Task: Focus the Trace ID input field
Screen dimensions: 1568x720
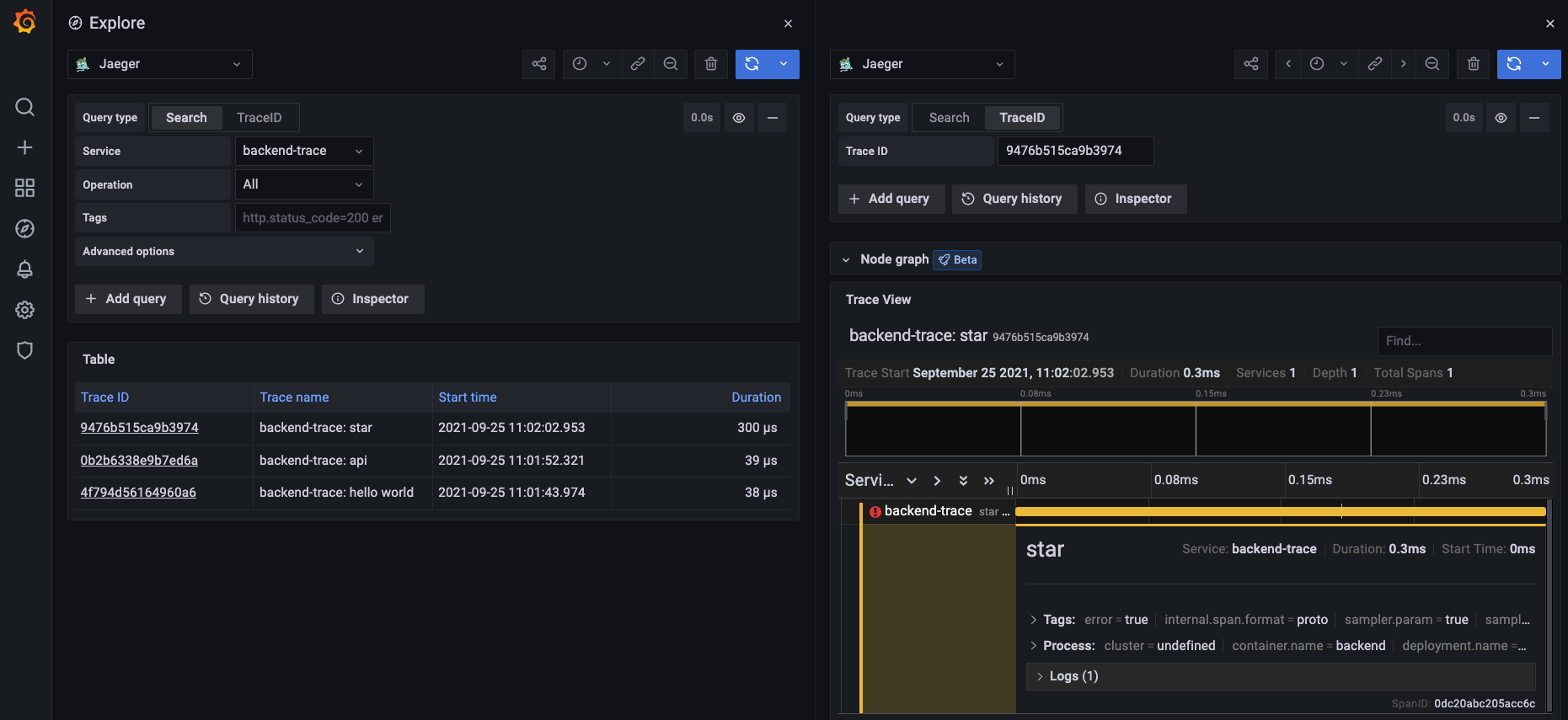Action: (x=1075, y=151)
